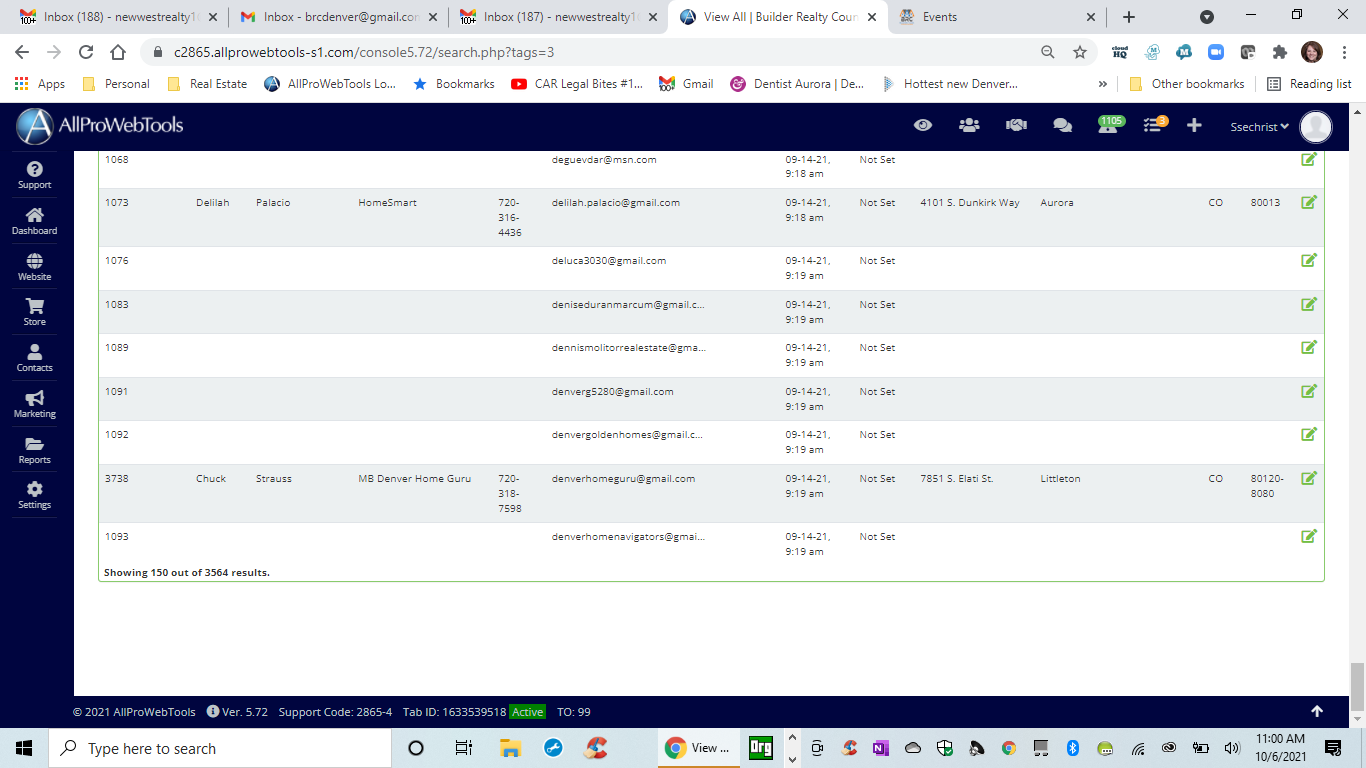Open the Store sidebar item
The width and height of the screenshot is (1366, 768).
coord(34,312)
